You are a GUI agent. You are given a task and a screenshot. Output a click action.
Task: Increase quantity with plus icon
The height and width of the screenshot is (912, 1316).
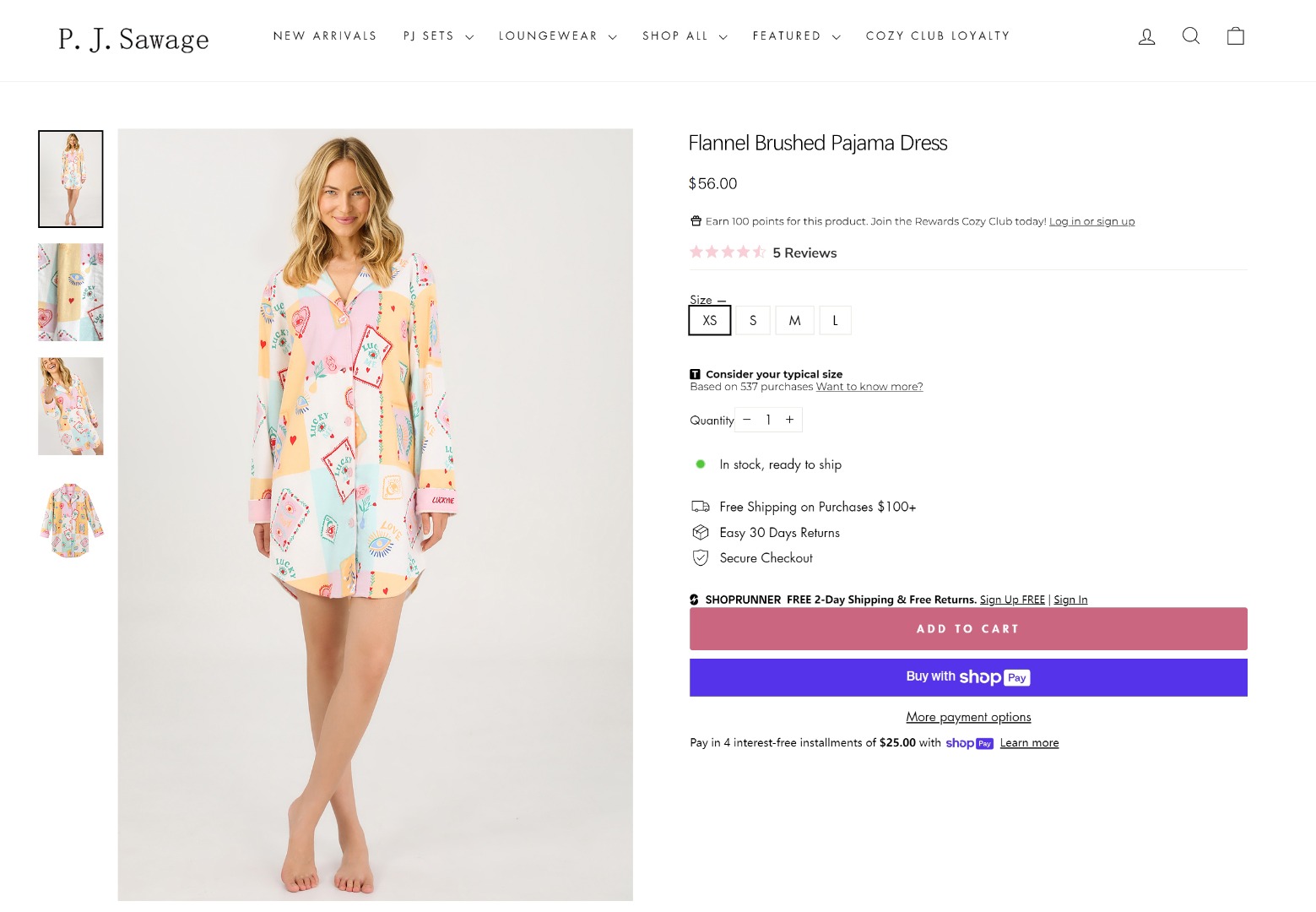(790, 420)
